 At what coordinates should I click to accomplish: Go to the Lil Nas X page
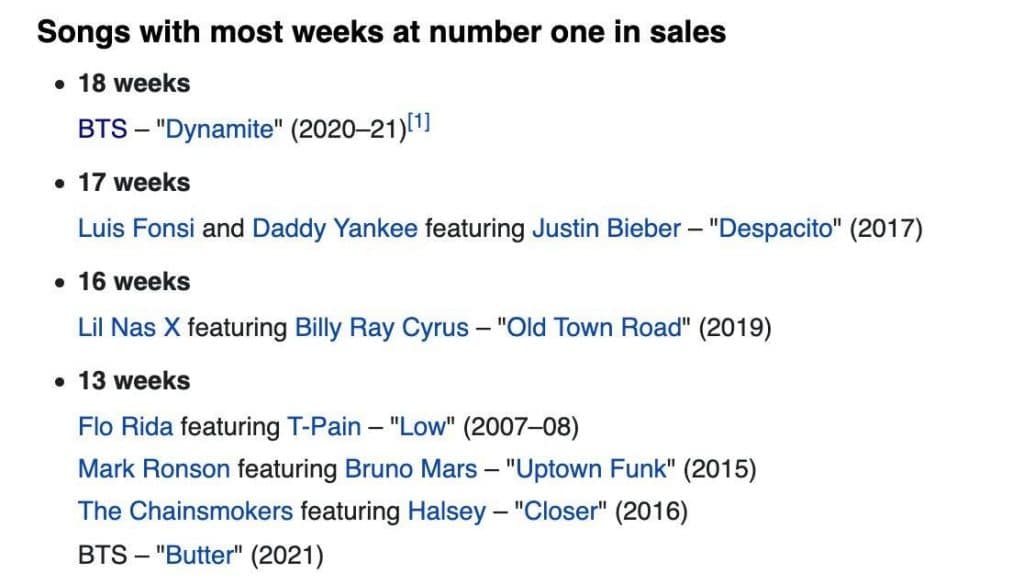coord(129,328)
